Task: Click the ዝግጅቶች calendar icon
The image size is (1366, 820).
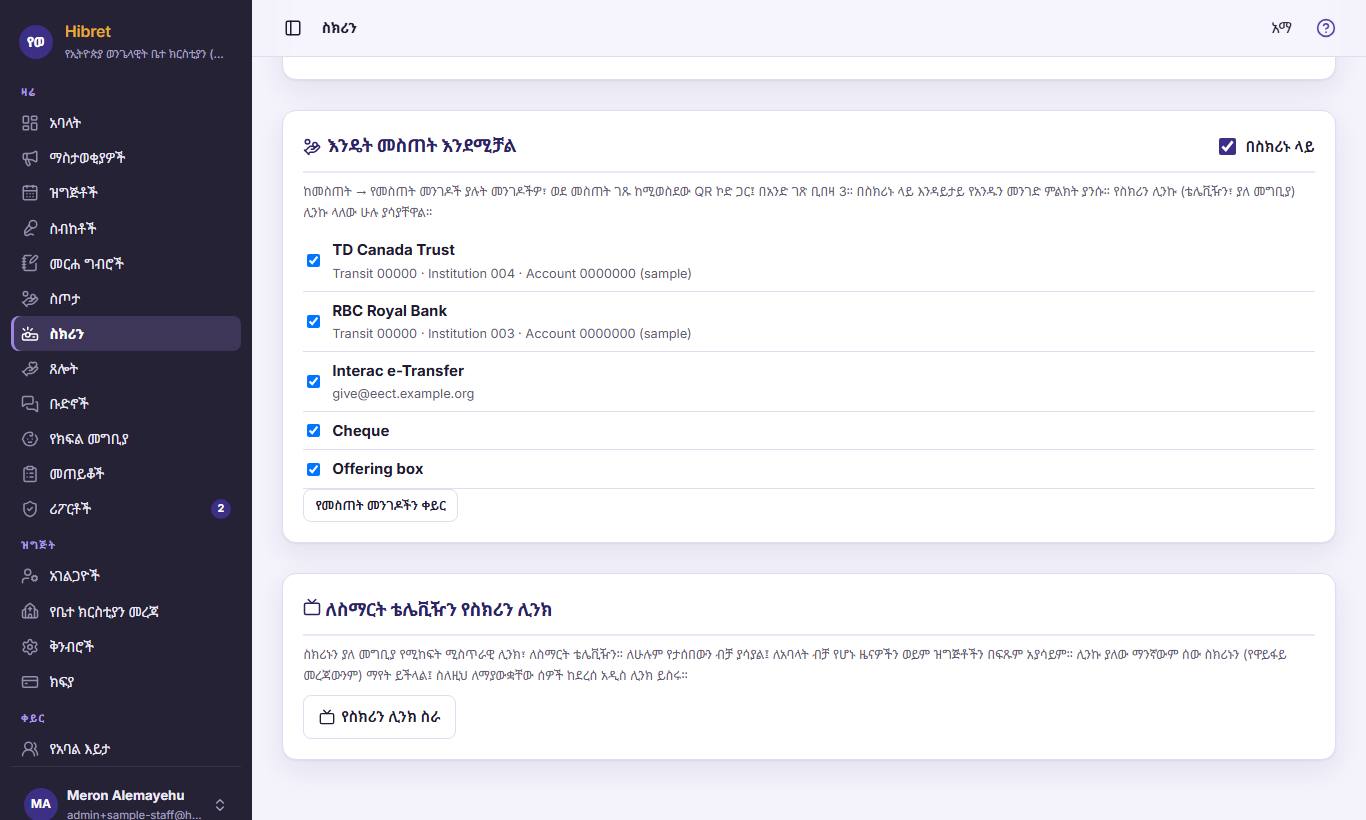Action: coord(30,193)
